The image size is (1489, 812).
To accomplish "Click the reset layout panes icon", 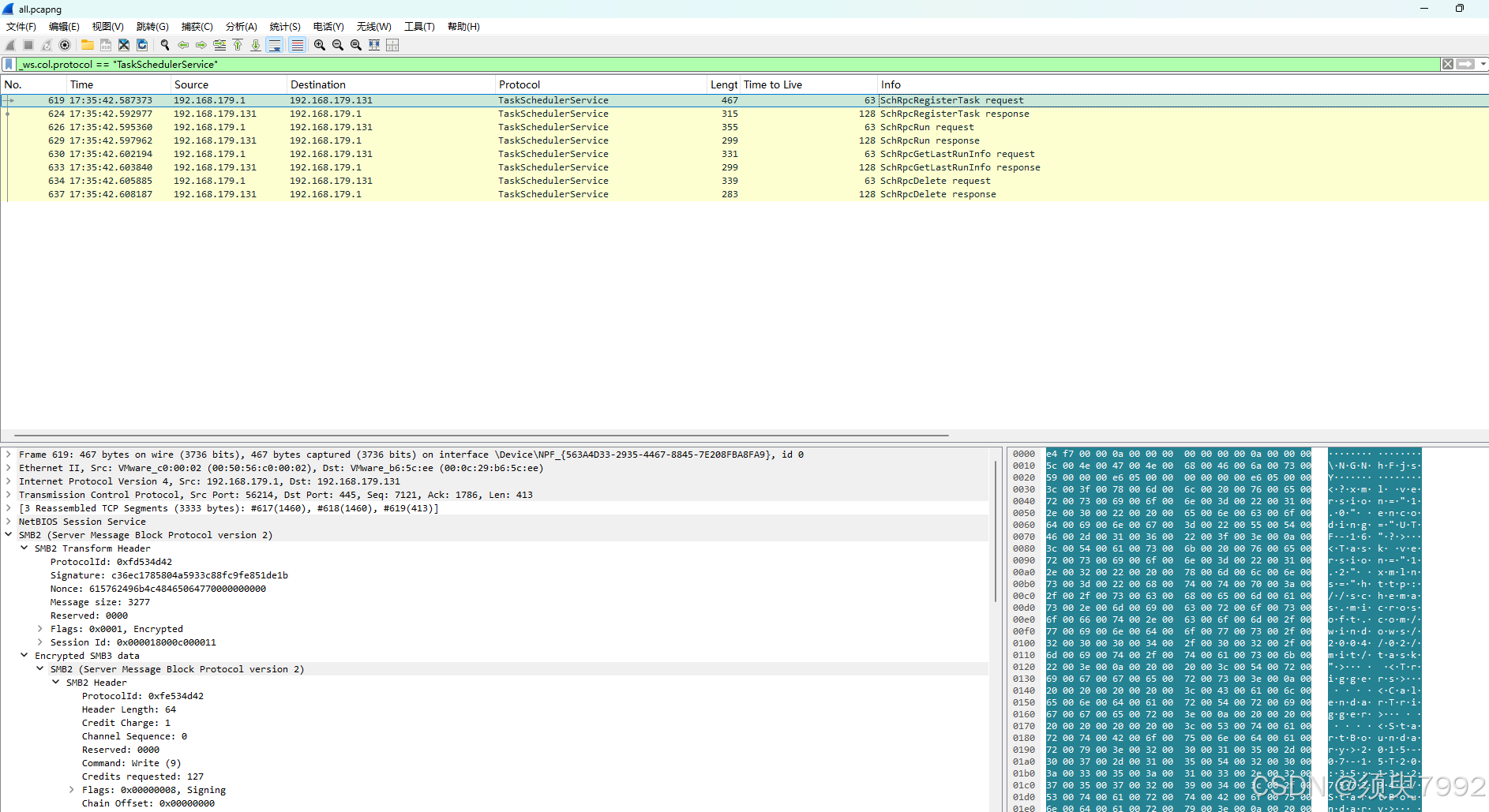I will (x=392, y=45).
